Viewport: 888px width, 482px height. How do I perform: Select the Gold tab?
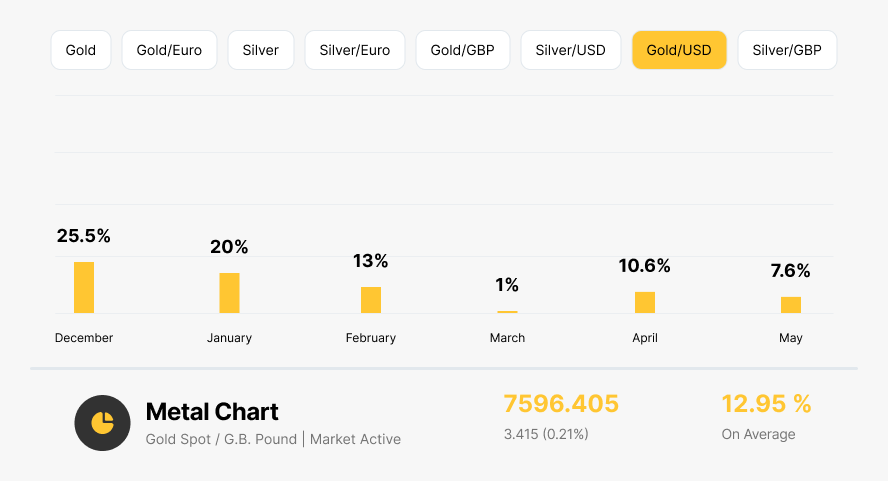[x=81, y=50]
